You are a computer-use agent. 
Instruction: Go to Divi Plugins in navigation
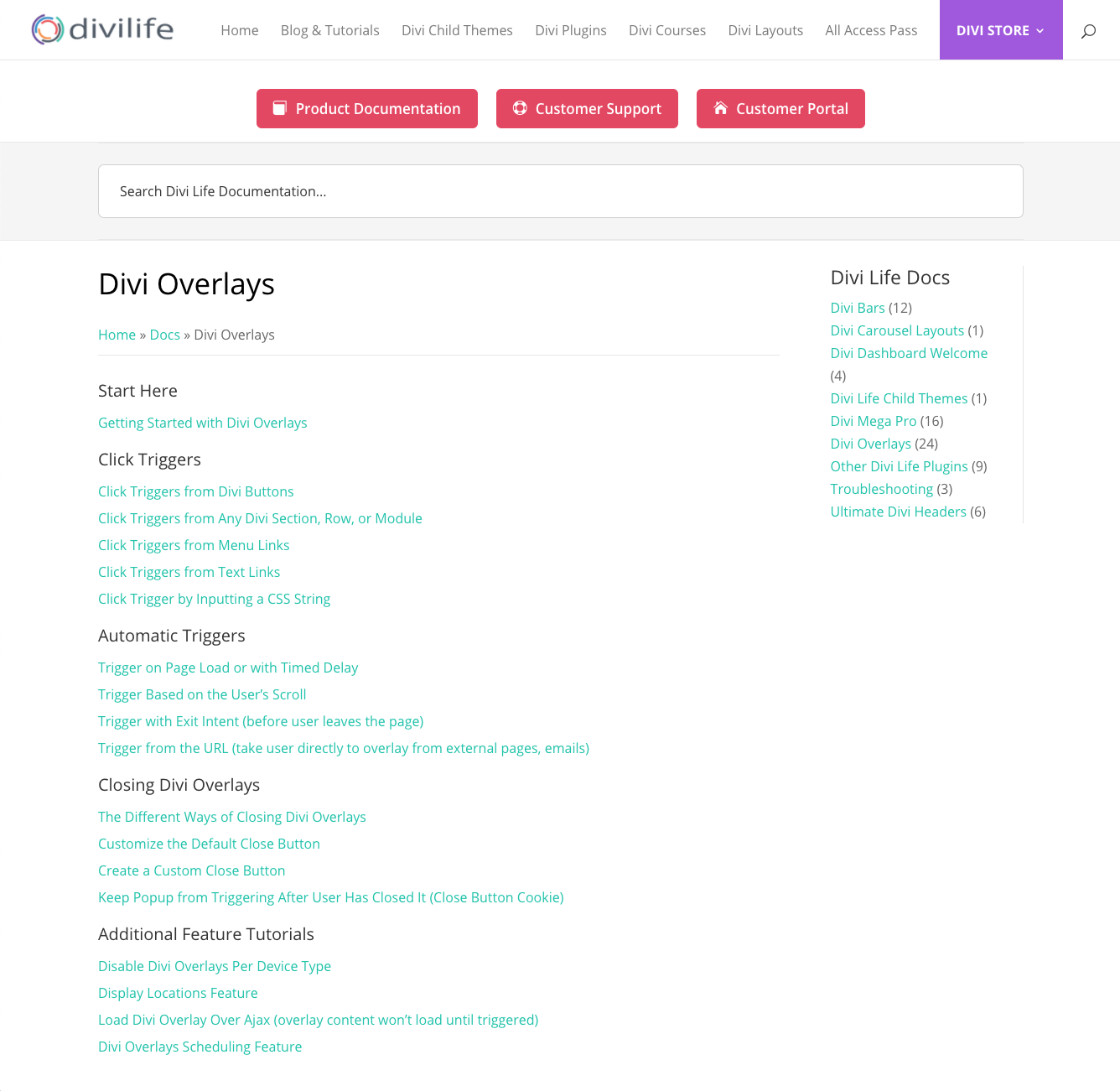point(570,30)
